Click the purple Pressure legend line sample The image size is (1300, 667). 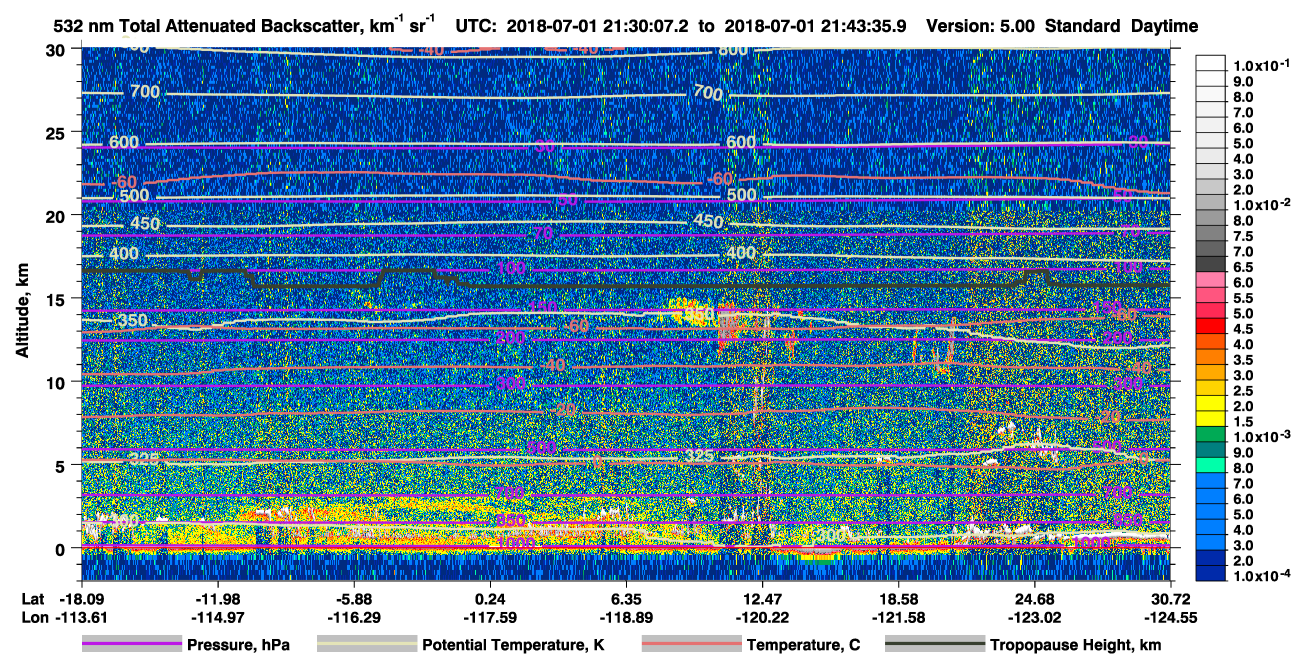coord(132,645)
